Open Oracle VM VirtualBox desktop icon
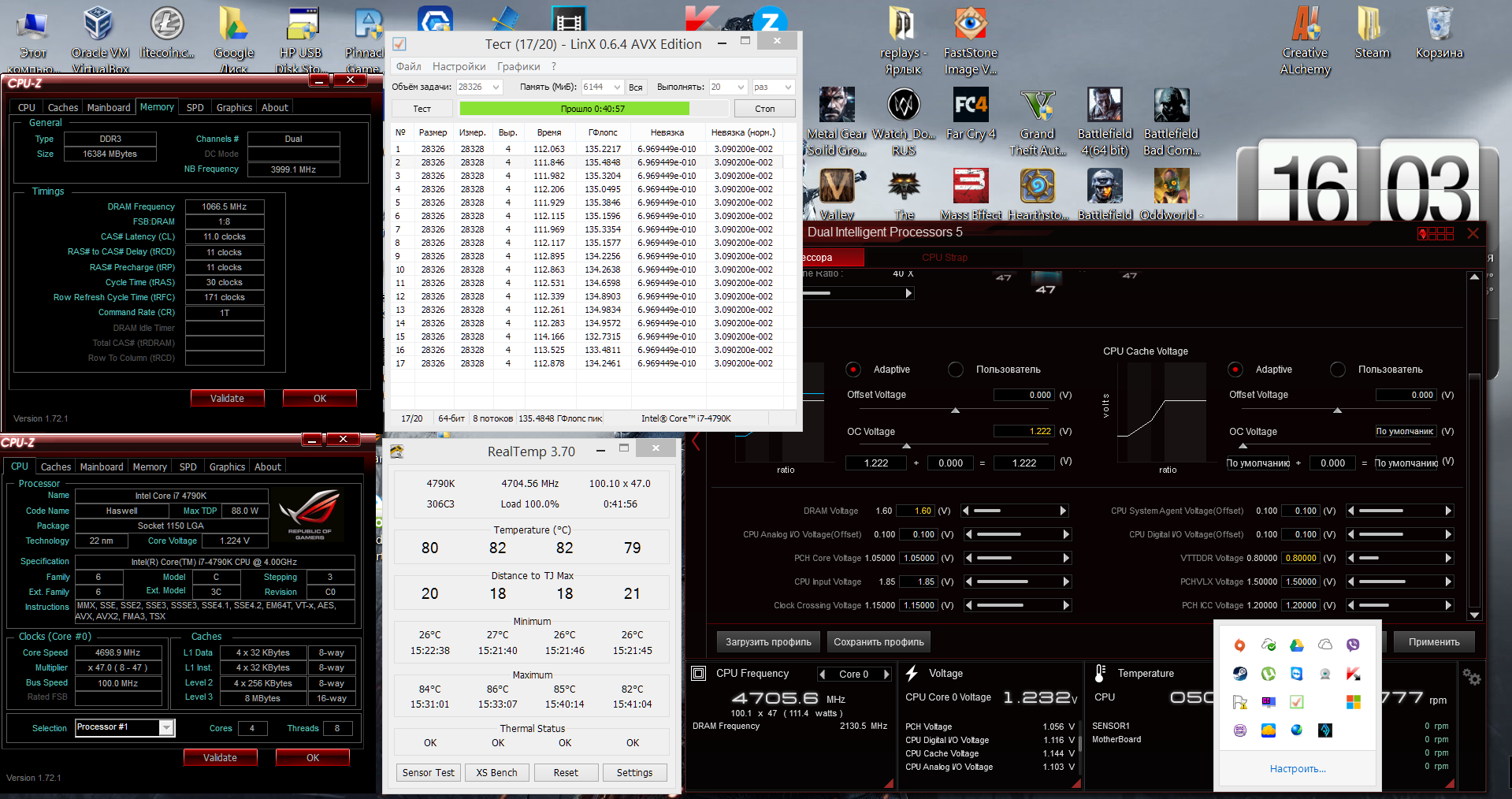1512x799 pixels. pos(99,39)
